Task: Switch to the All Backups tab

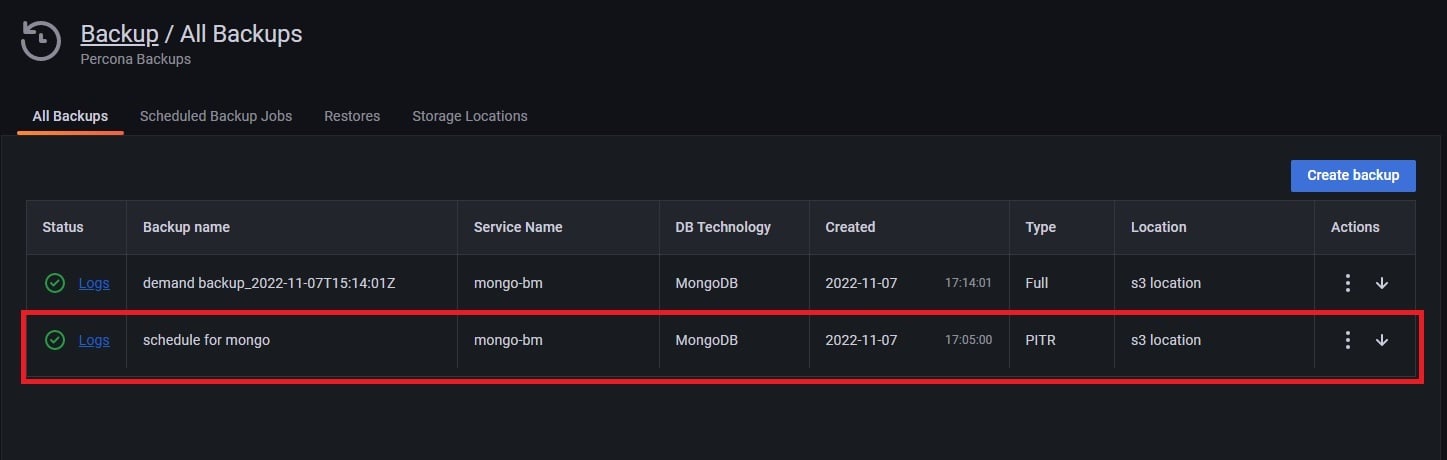Action: click(x=70, y=116)
